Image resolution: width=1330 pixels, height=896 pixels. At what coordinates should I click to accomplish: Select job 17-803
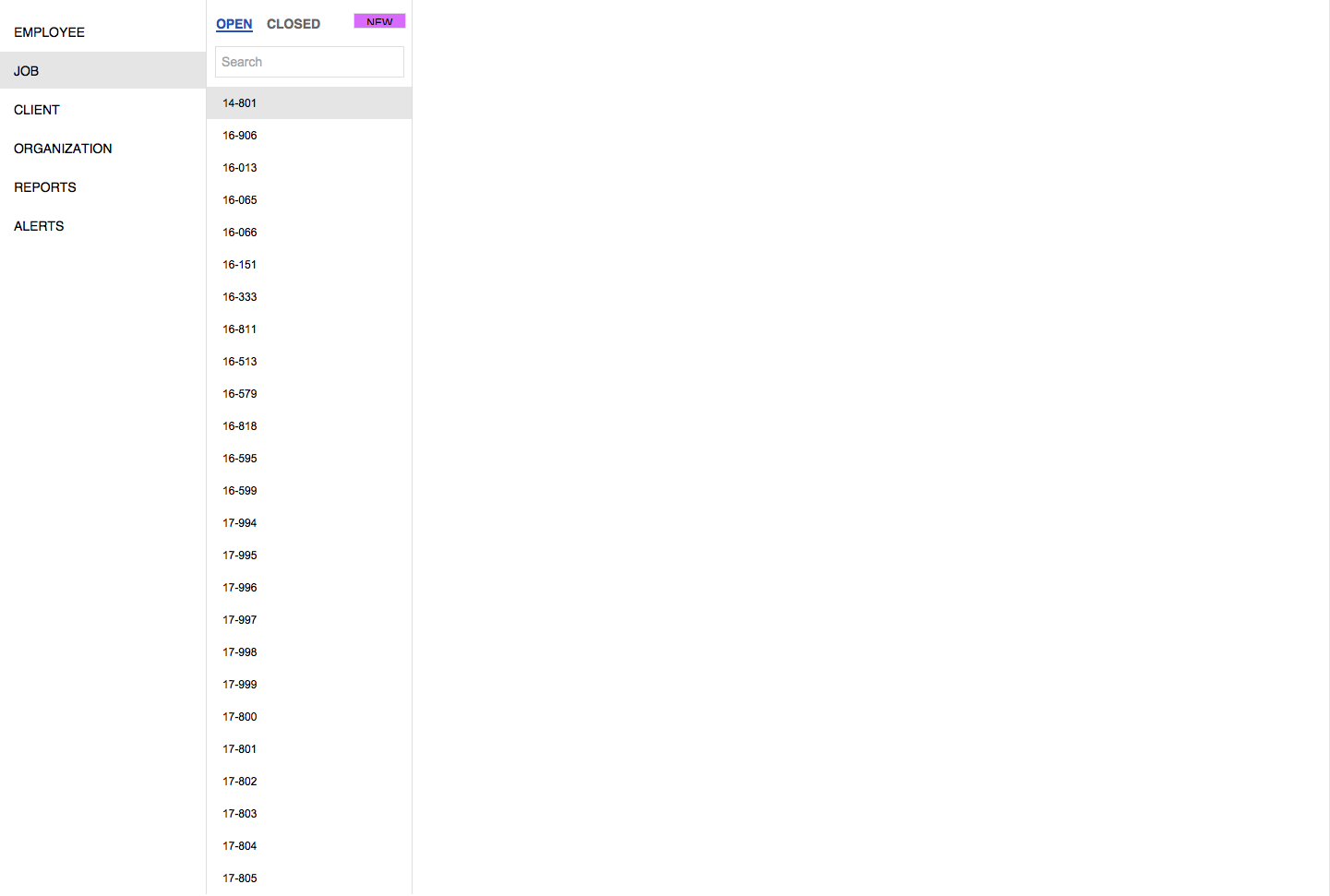[x=309, y=814]
